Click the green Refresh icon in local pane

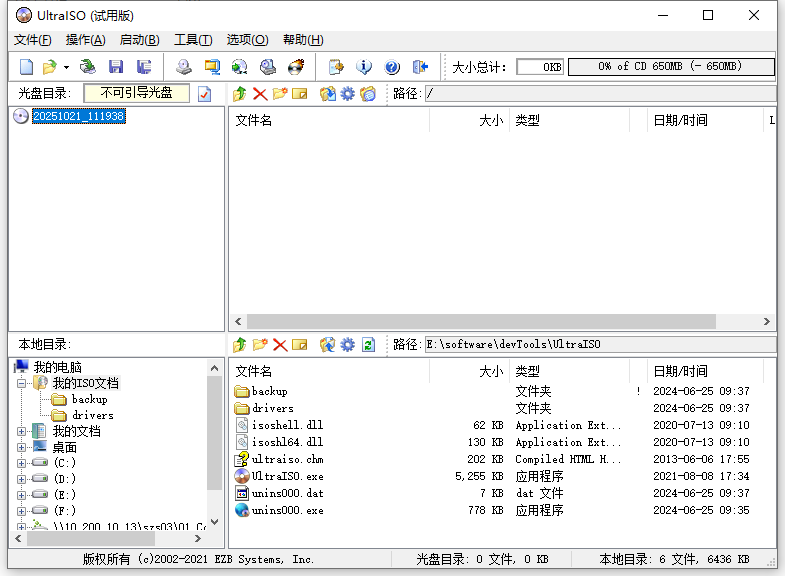pyautogui.click(x=368, y=344)
